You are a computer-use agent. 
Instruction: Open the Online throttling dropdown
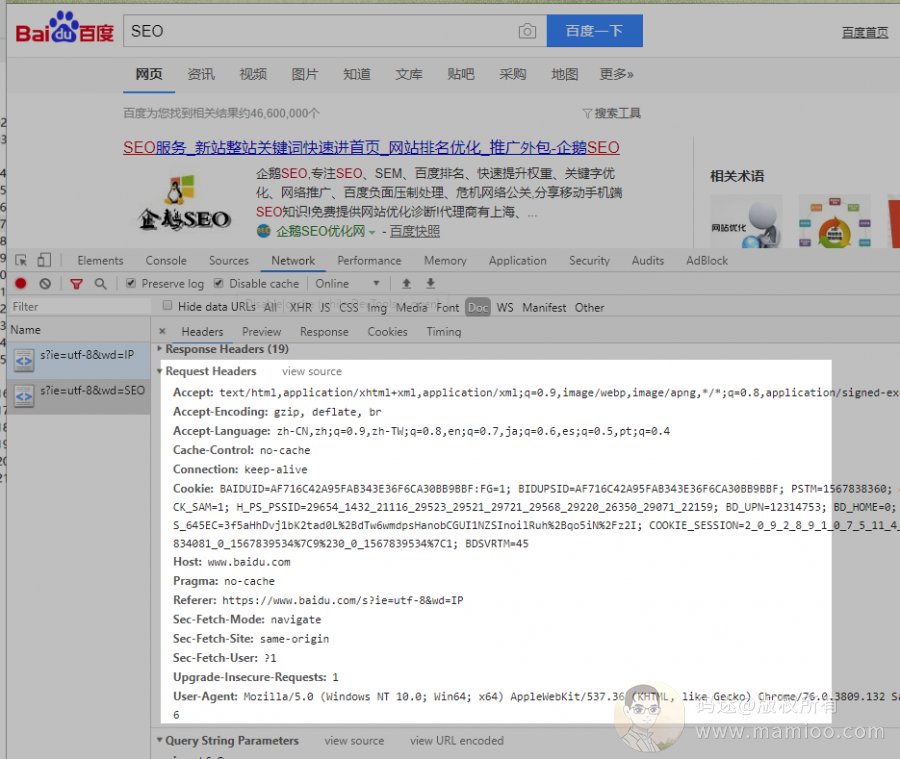(348, 284)
